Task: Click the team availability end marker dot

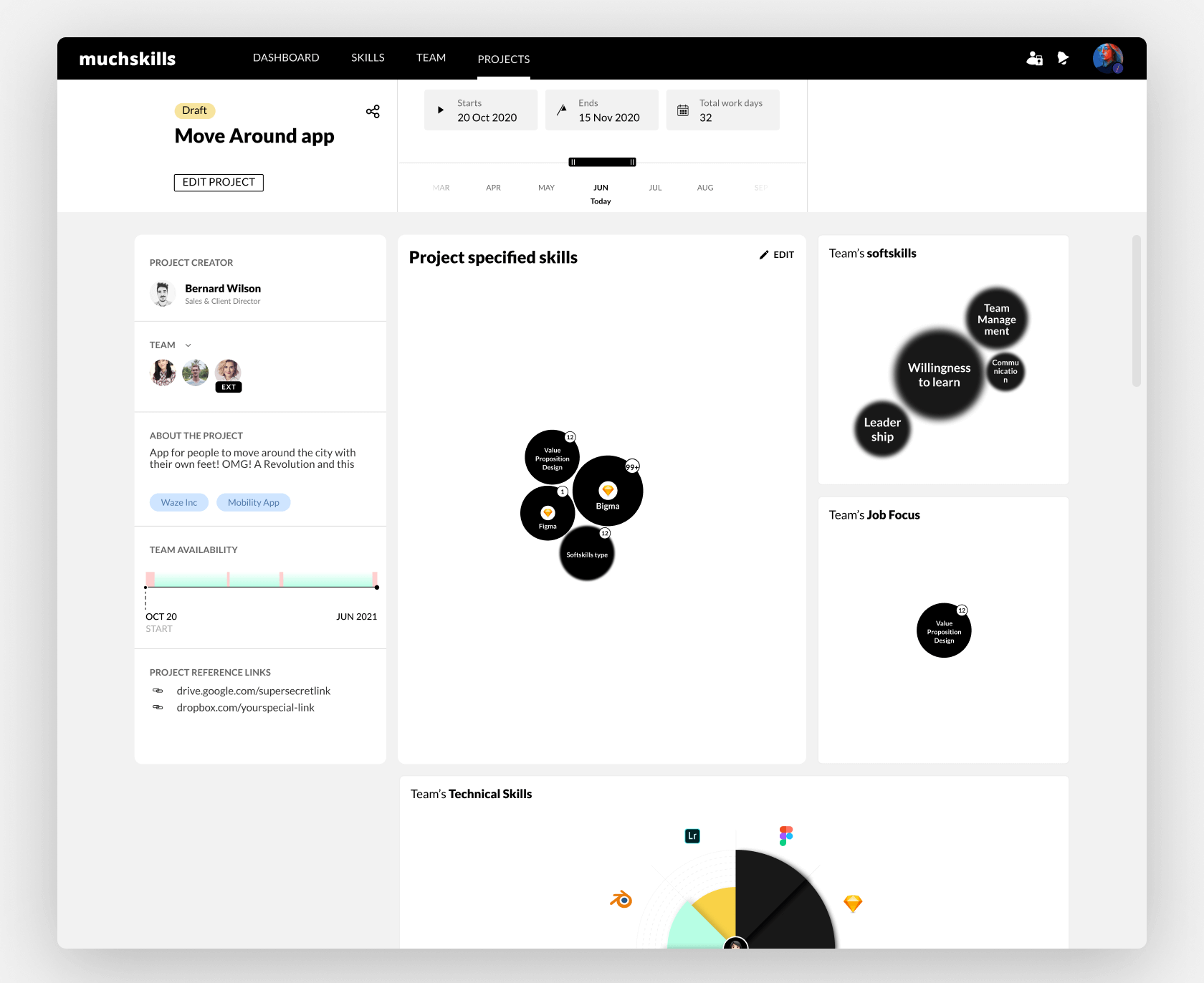Action: pyautogui.click(x=377, y=588)
